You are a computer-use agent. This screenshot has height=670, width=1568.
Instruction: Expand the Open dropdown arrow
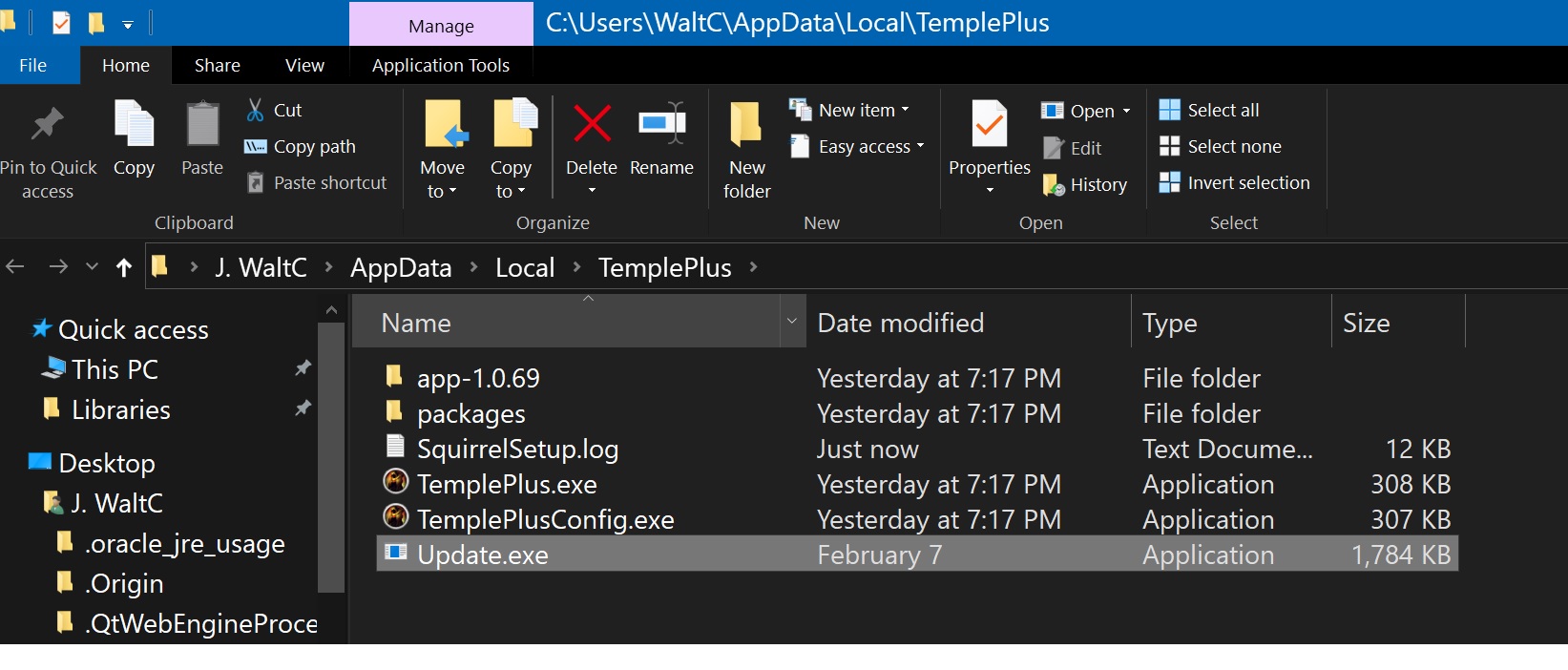point(1126,111)
